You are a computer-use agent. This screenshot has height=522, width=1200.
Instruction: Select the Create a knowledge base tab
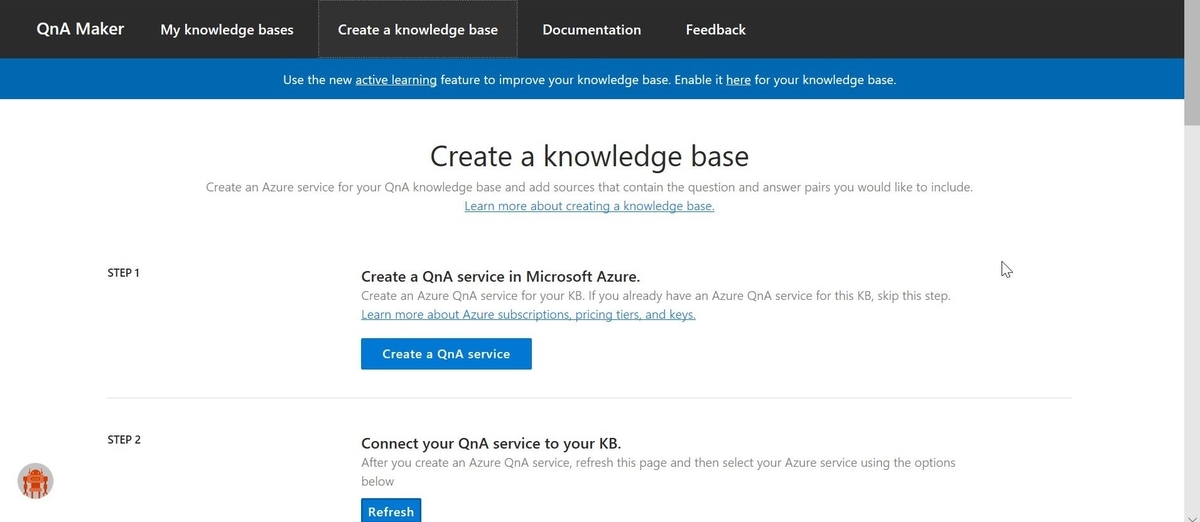coord(417,30)
